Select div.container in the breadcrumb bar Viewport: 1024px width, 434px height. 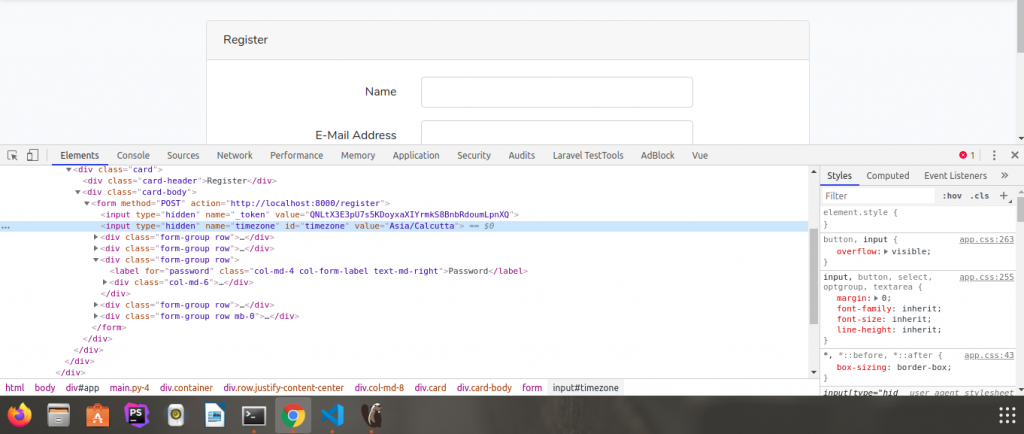click(186, 387)
